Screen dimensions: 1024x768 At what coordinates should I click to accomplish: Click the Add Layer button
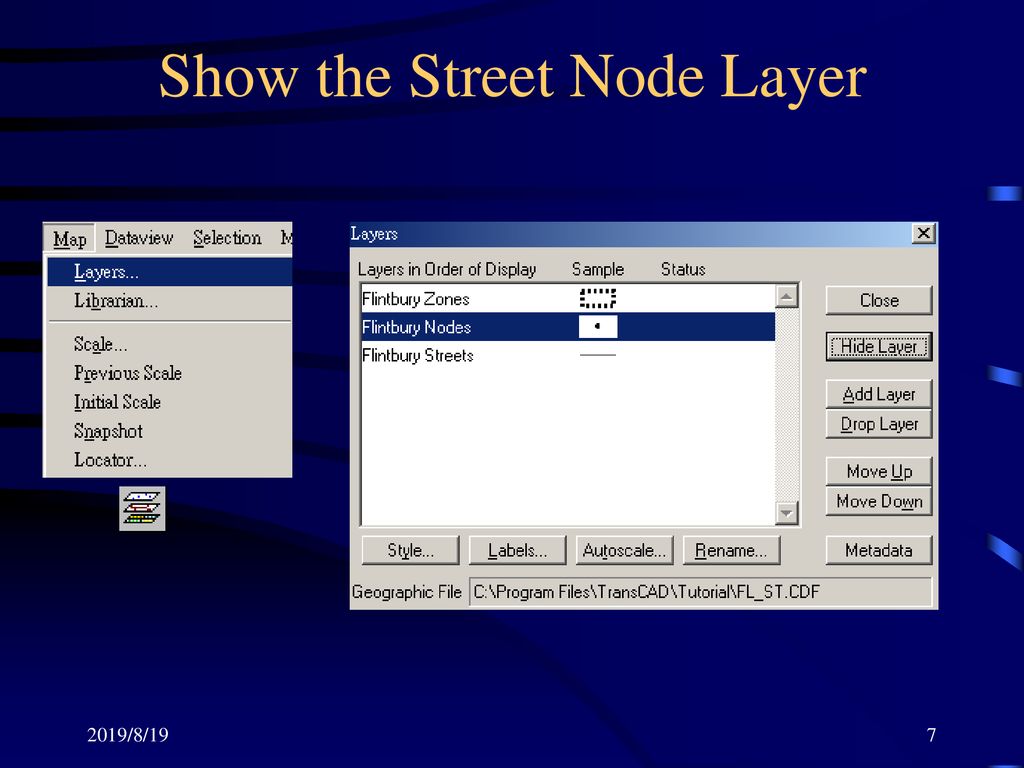tap(879, 394)
